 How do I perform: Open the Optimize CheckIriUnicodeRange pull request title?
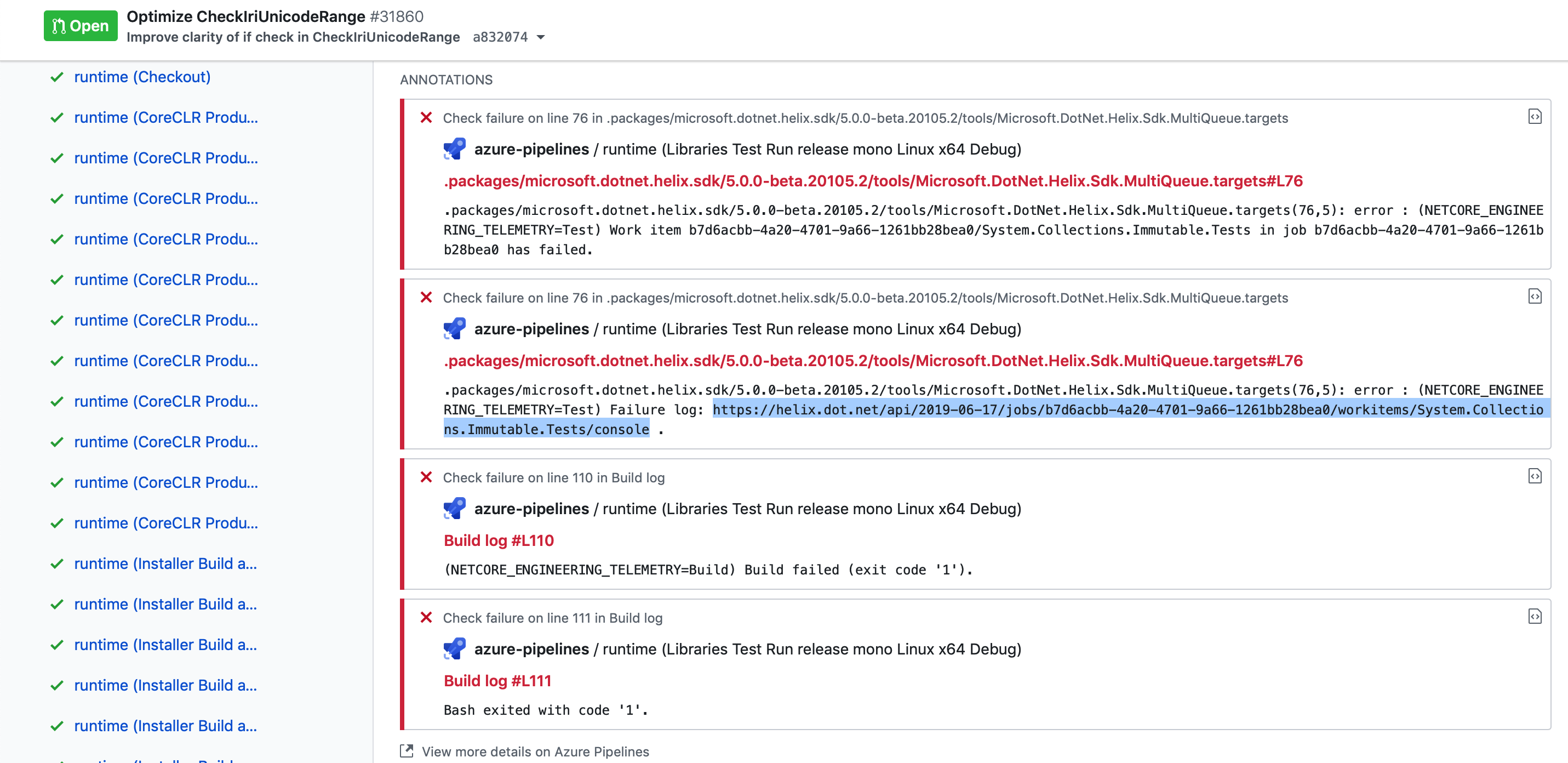point(245,16)
